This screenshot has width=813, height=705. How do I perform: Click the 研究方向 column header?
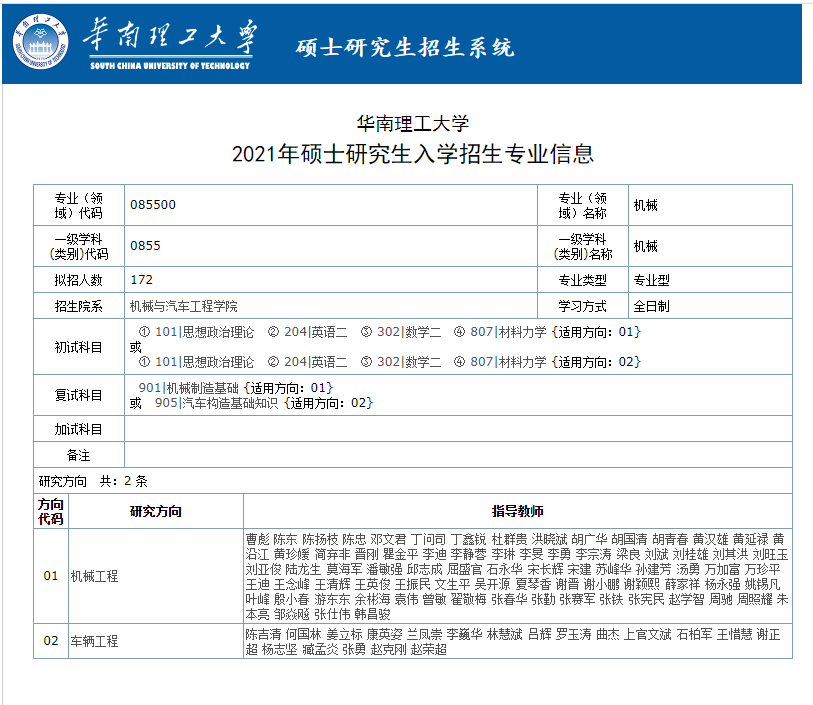[x=156, y=511]
